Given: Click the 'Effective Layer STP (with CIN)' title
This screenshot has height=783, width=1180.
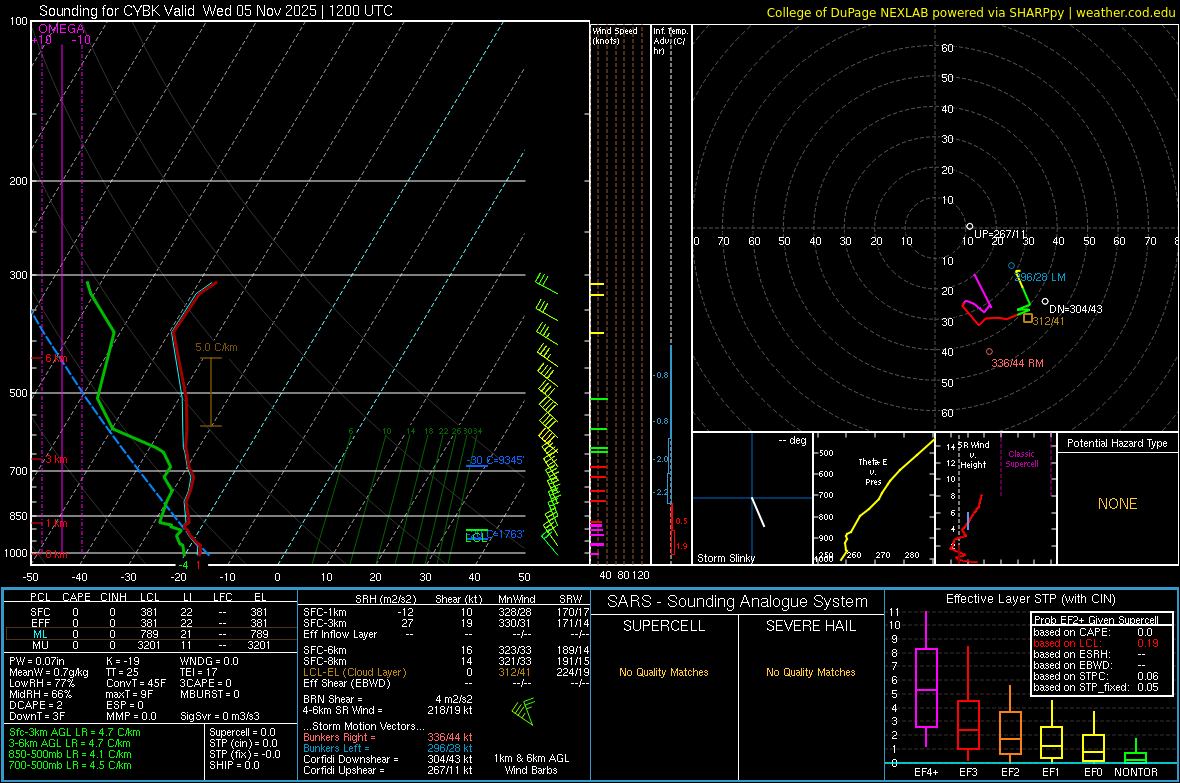Looking at the screenshot, I should (x=1030, y=599).
